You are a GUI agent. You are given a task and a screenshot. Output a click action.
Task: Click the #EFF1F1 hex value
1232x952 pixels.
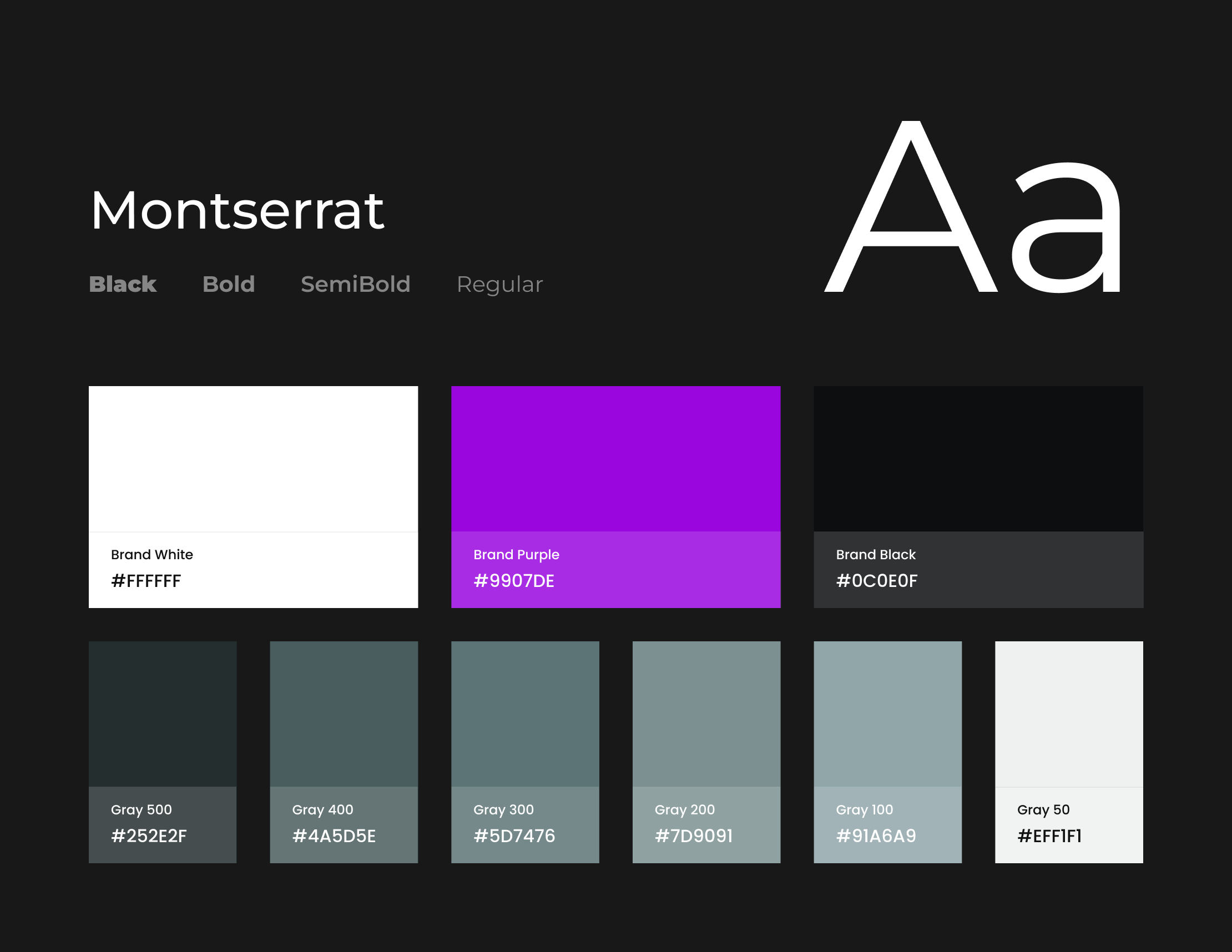click(1049, 836)
